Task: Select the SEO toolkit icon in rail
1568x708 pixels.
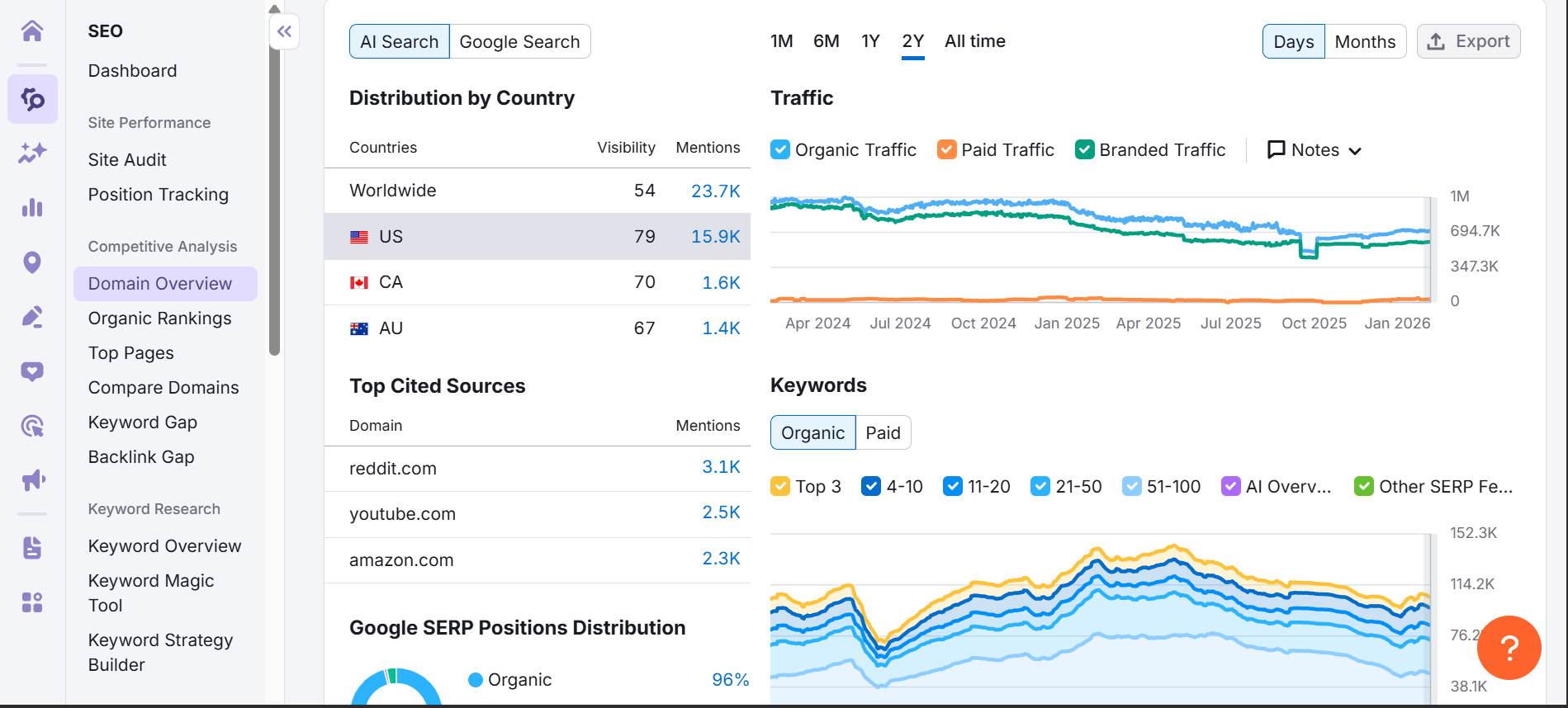Action: coord(32,99)
